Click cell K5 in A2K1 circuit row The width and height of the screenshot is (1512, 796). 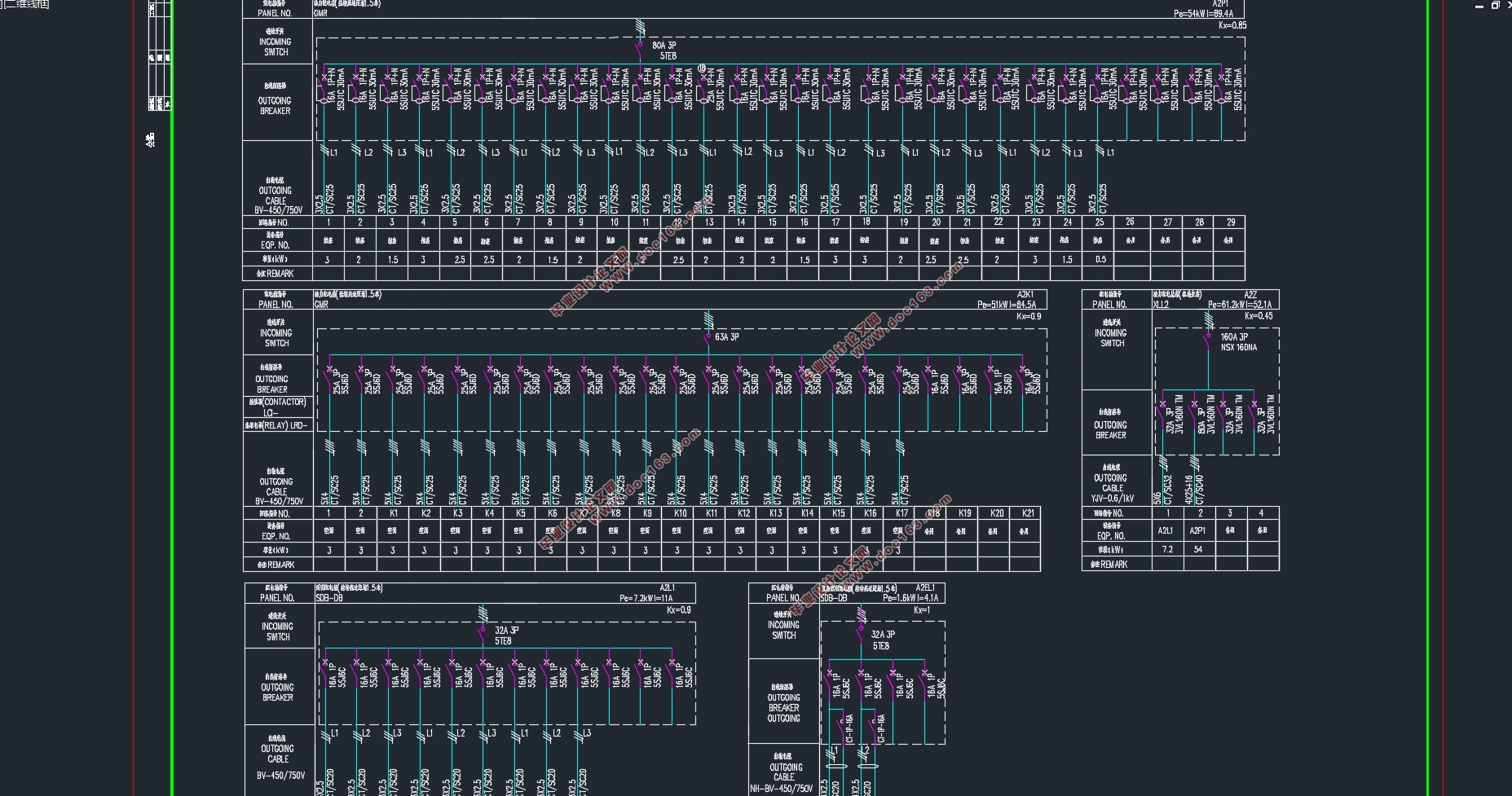[520, 513]
